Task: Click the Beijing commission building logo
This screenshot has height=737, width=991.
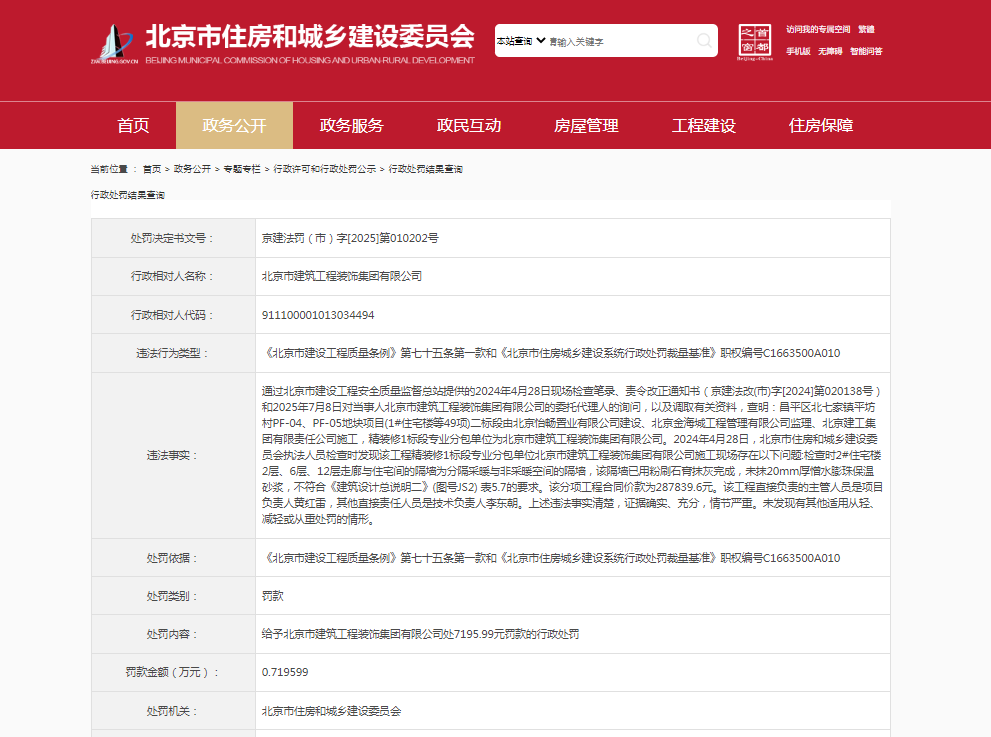Action: (115, 42)
